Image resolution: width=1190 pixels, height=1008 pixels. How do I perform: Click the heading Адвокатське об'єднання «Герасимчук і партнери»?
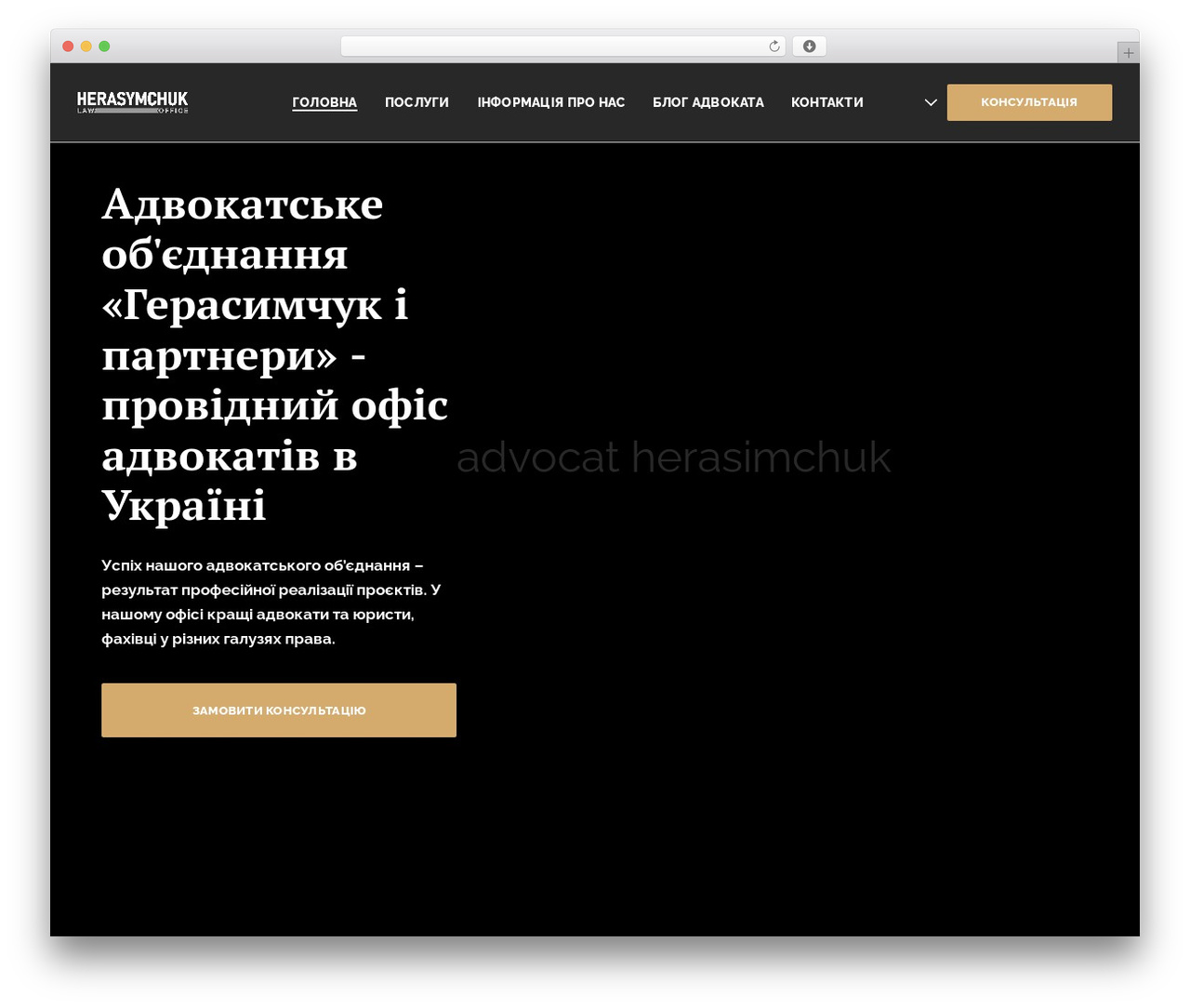(x=275, y=354)
